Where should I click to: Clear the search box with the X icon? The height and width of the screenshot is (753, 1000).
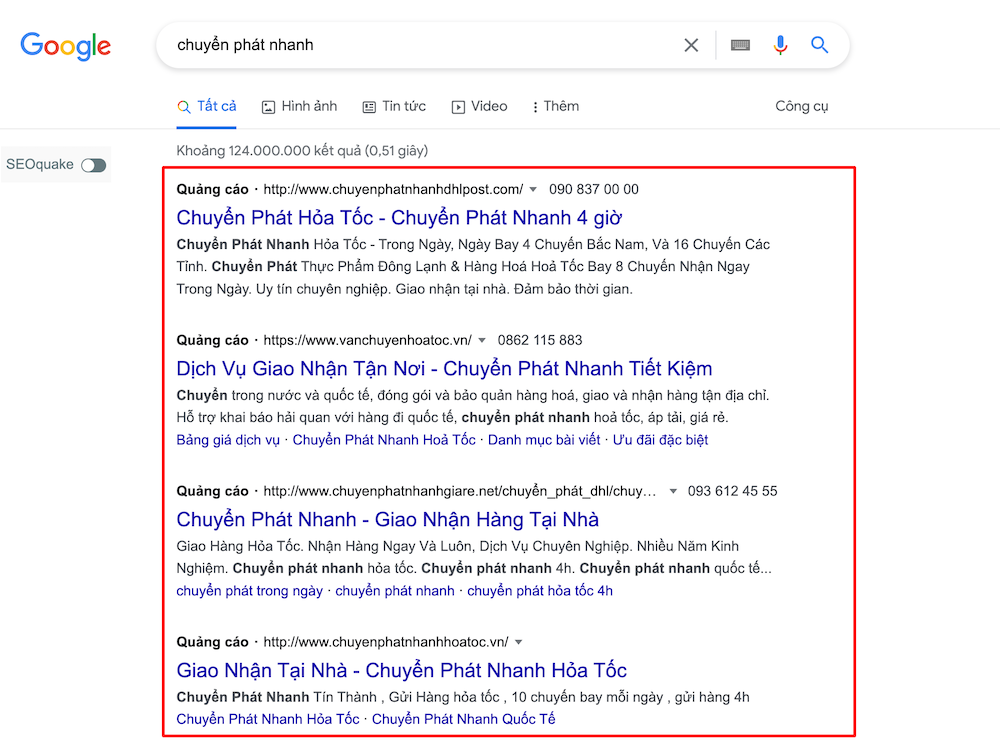[x=691, y=45]
